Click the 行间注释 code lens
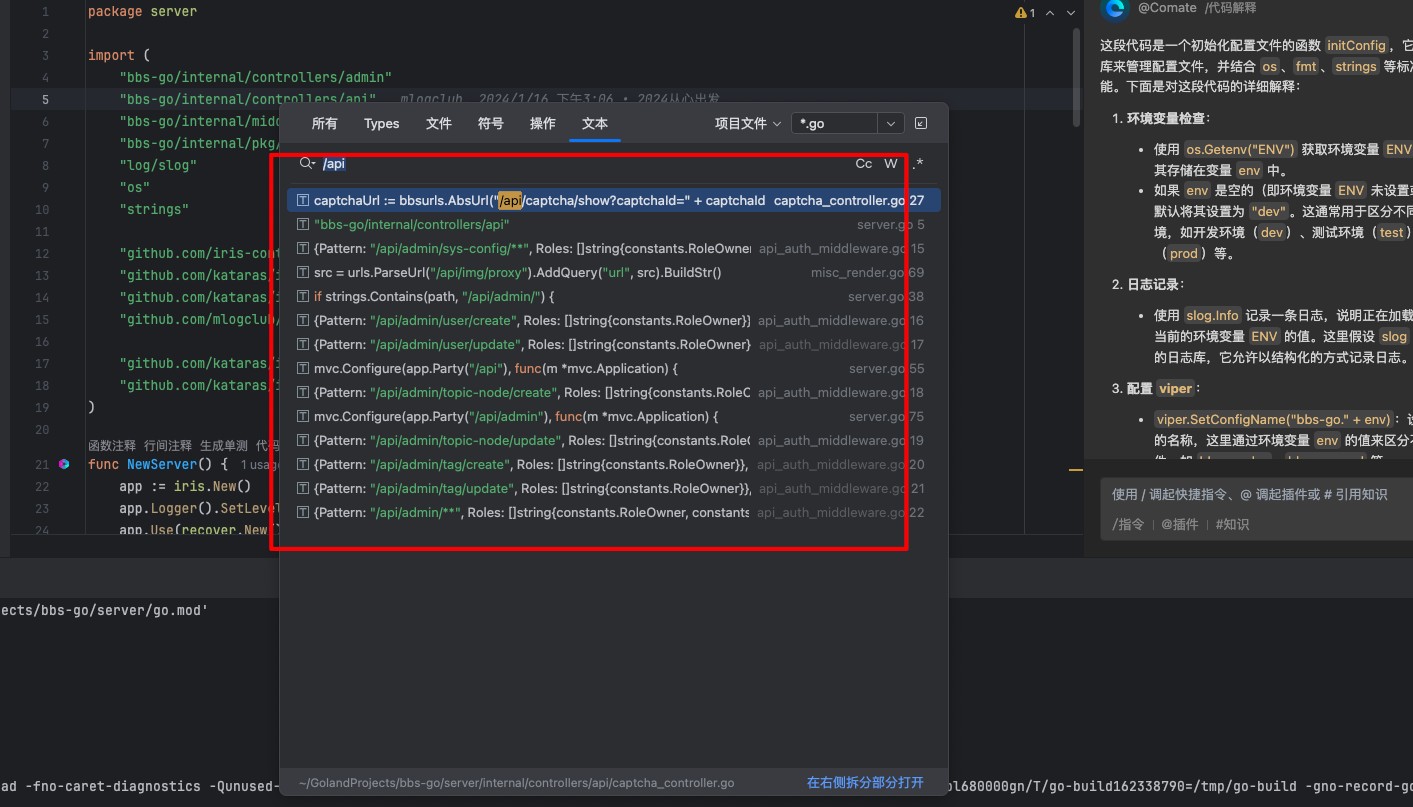This screenshot has width=1413, height=807. click(x=168, y=445)
